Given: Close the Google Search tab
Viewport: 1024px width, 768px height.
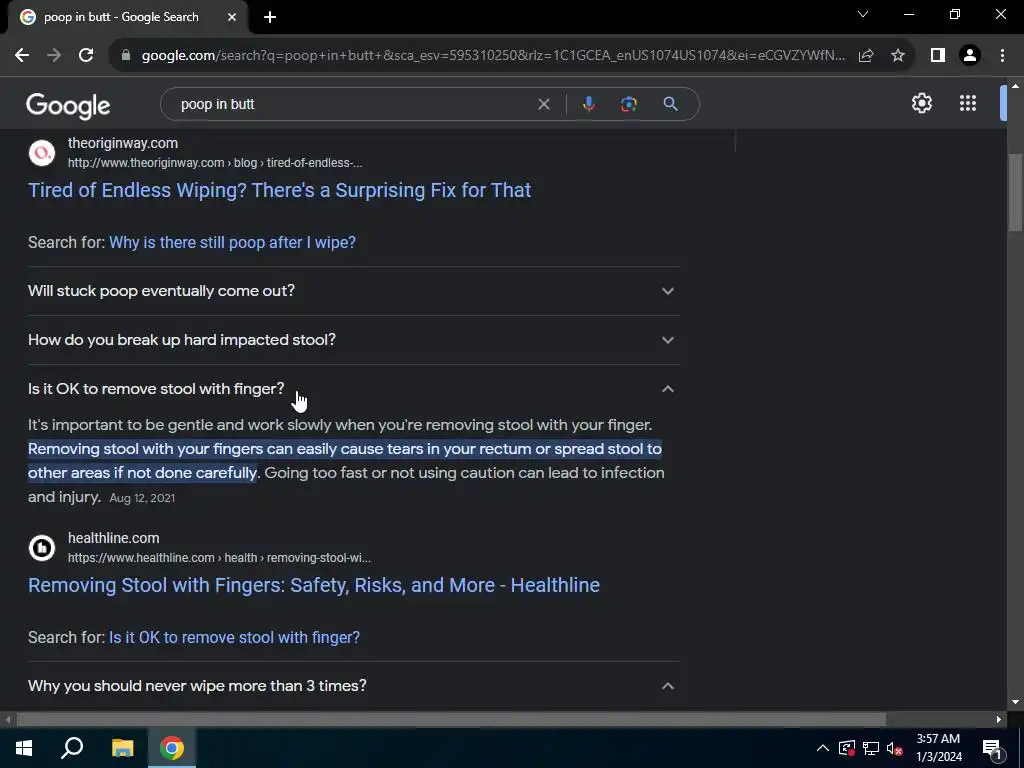Looking at the screenshot, I should pyautogui.click(x=232, y=17).
